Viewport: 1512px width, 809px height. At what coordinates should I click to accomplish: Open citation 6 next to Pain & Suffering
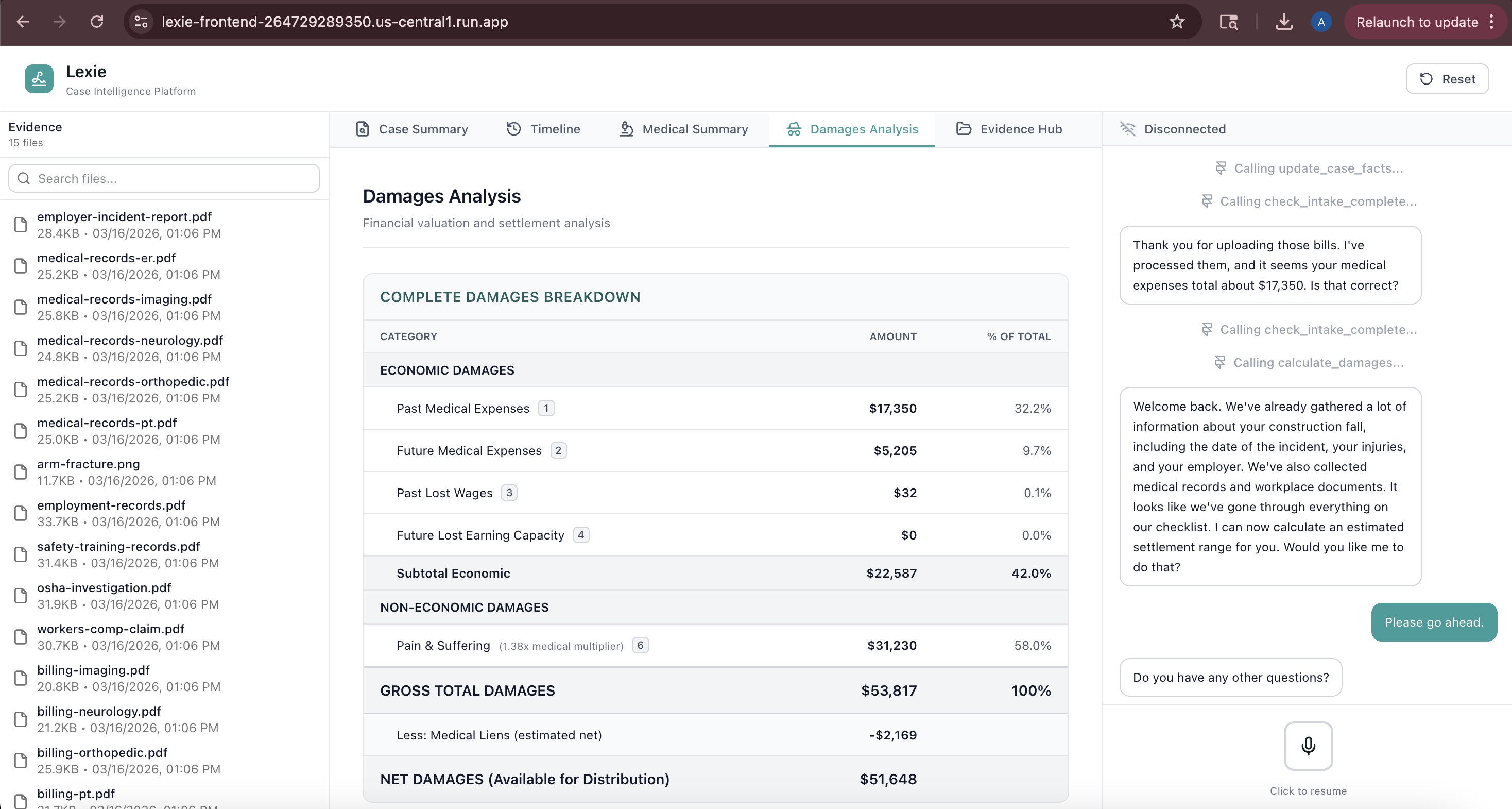point(640,645)
